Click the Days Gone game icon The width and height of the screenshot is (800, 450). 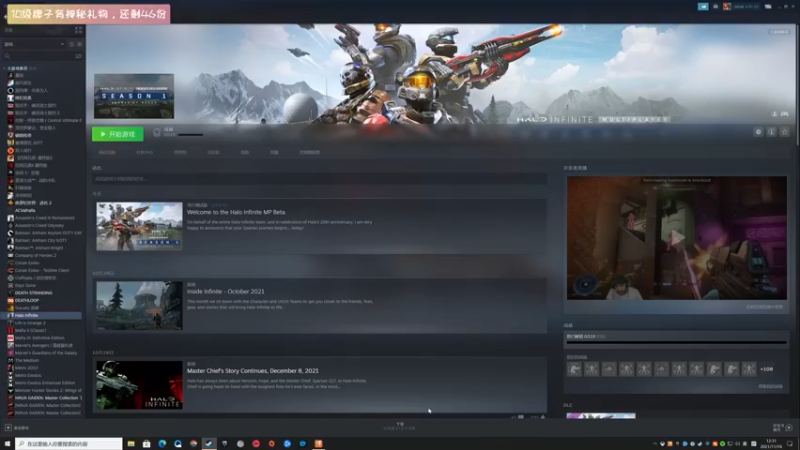(x=10, y=285)
